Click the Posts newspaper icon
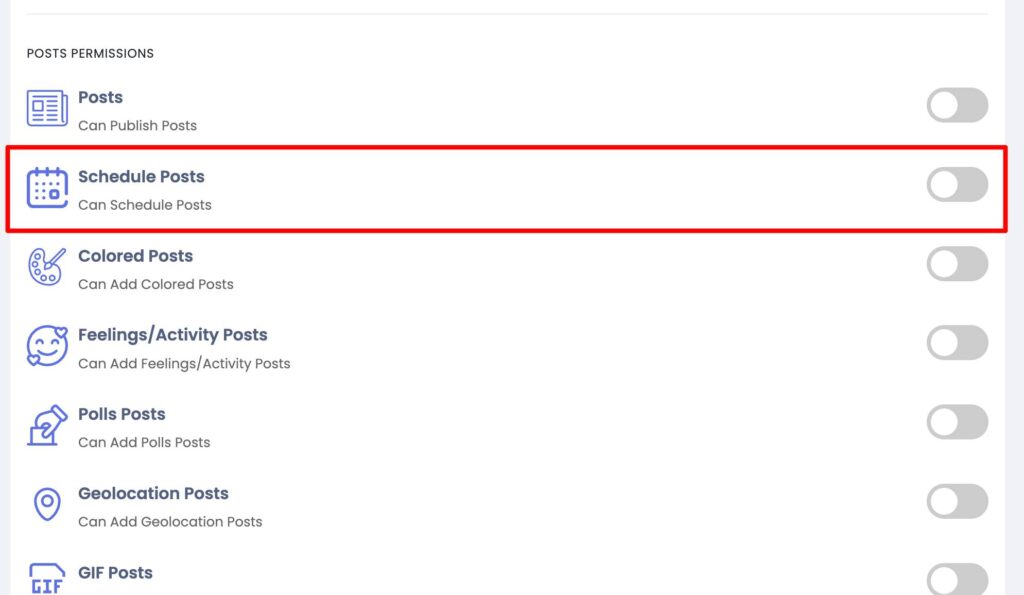 click(47, 108)
